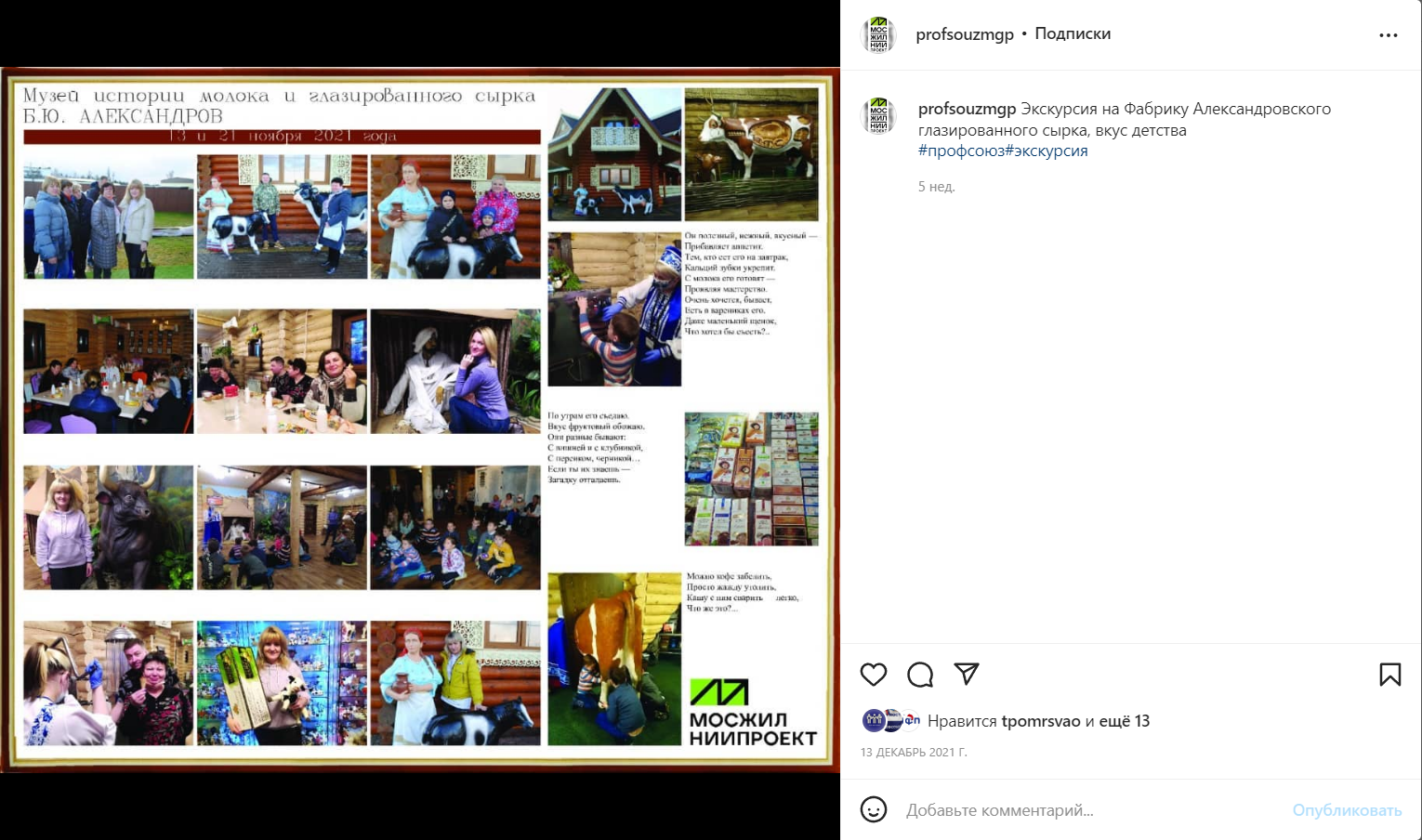Like the post with heart icon
Viewport: 1422px width, 840px height.
point(874,675)
